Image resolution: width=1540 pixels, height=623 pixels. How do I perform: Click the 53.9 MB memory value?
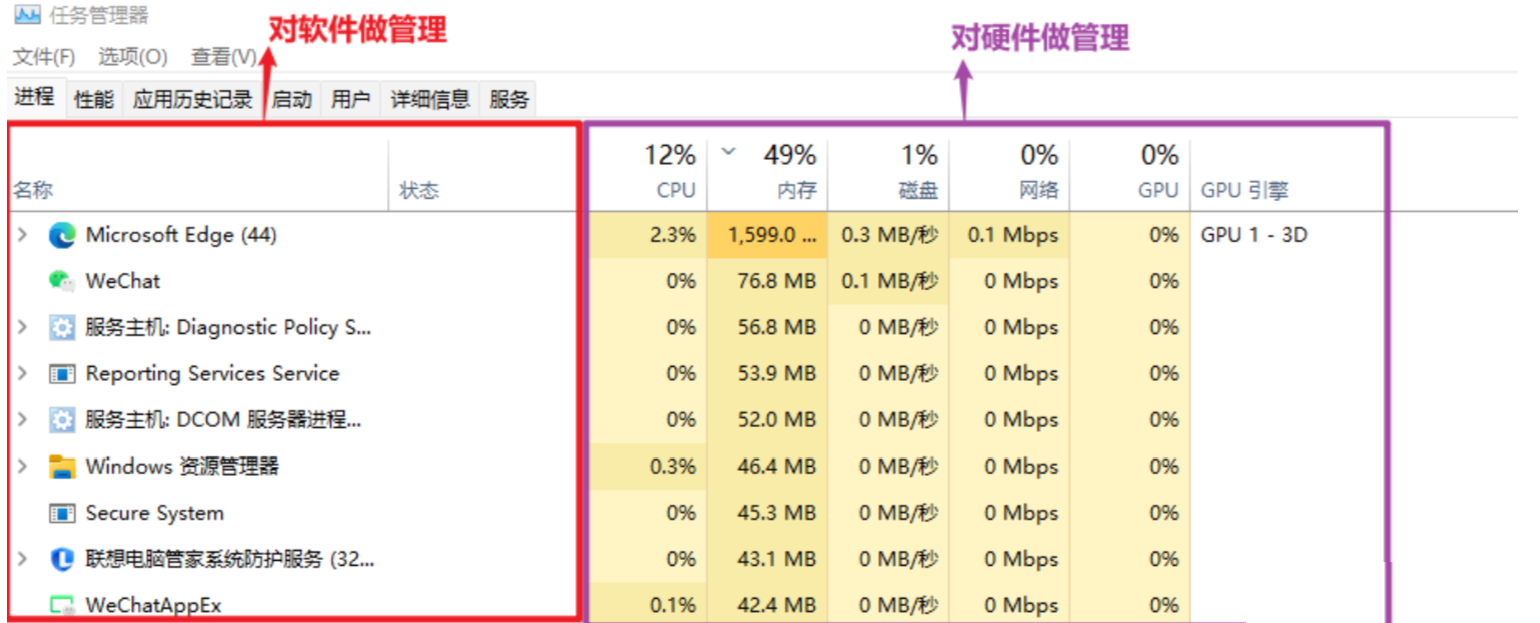pyautogui.click(x=775, y=373)
